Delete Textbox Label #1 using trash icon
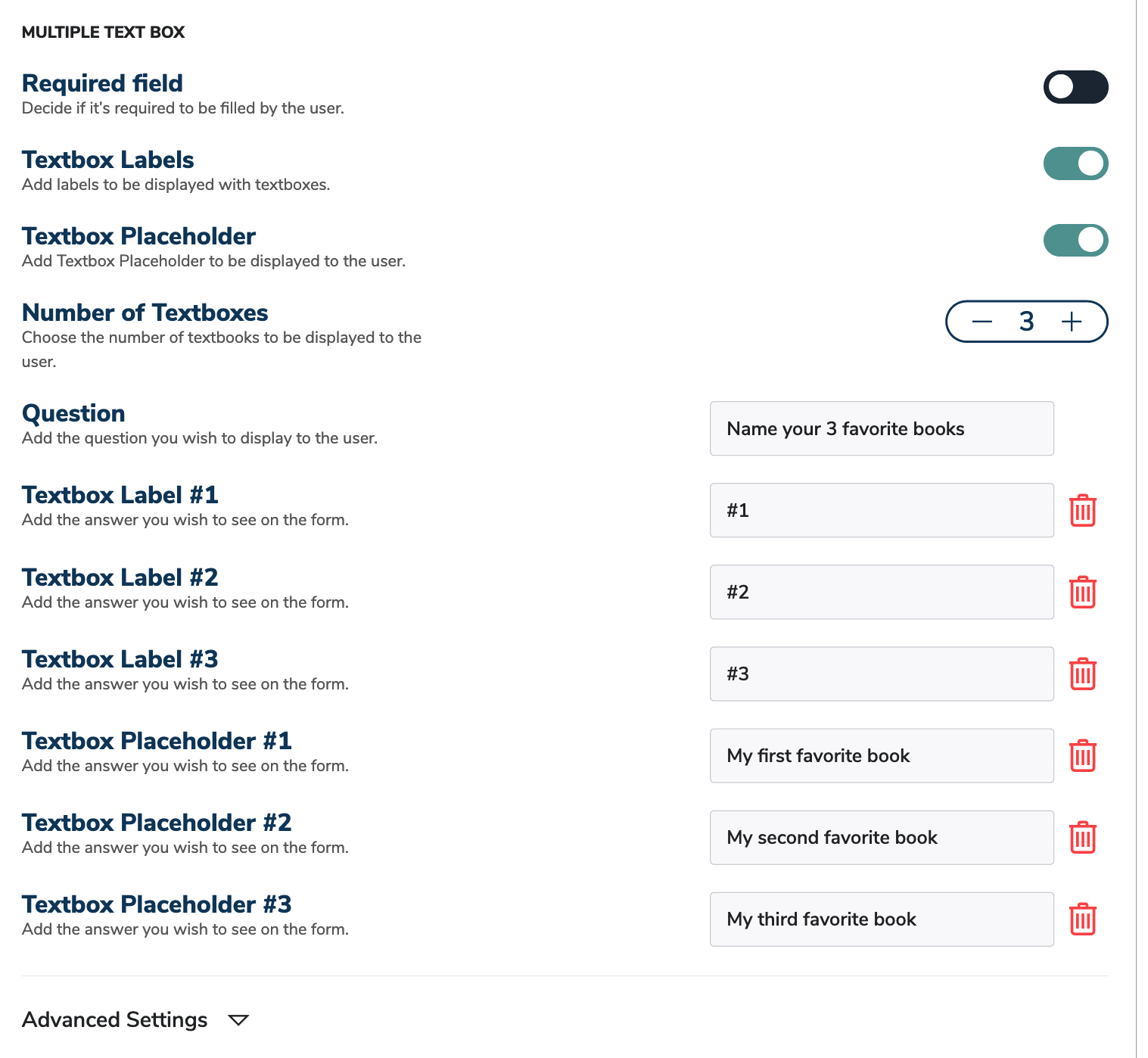 click(x=1083, y=510)
